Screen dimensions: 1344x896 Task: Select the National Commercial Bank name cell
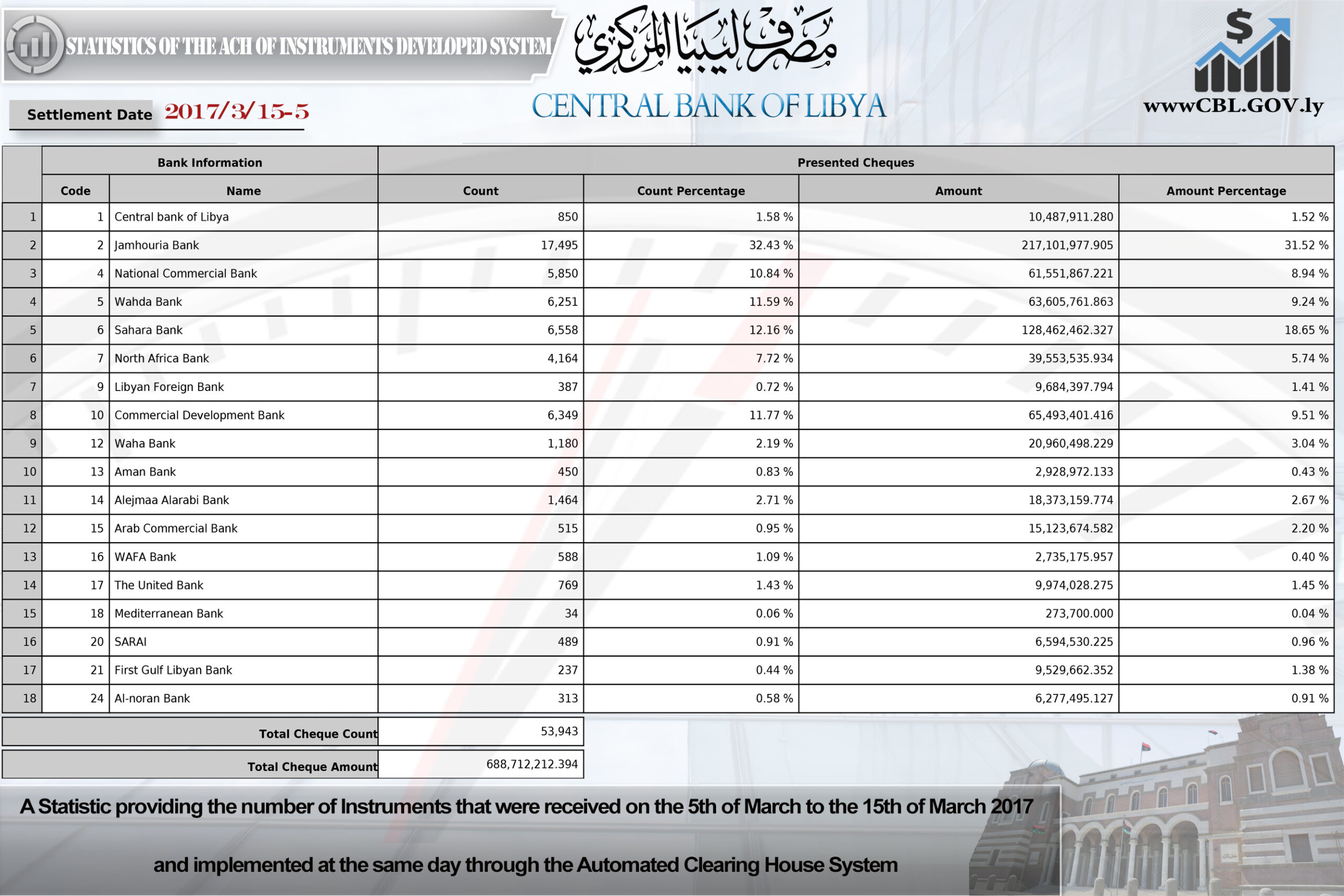[244, 273]
